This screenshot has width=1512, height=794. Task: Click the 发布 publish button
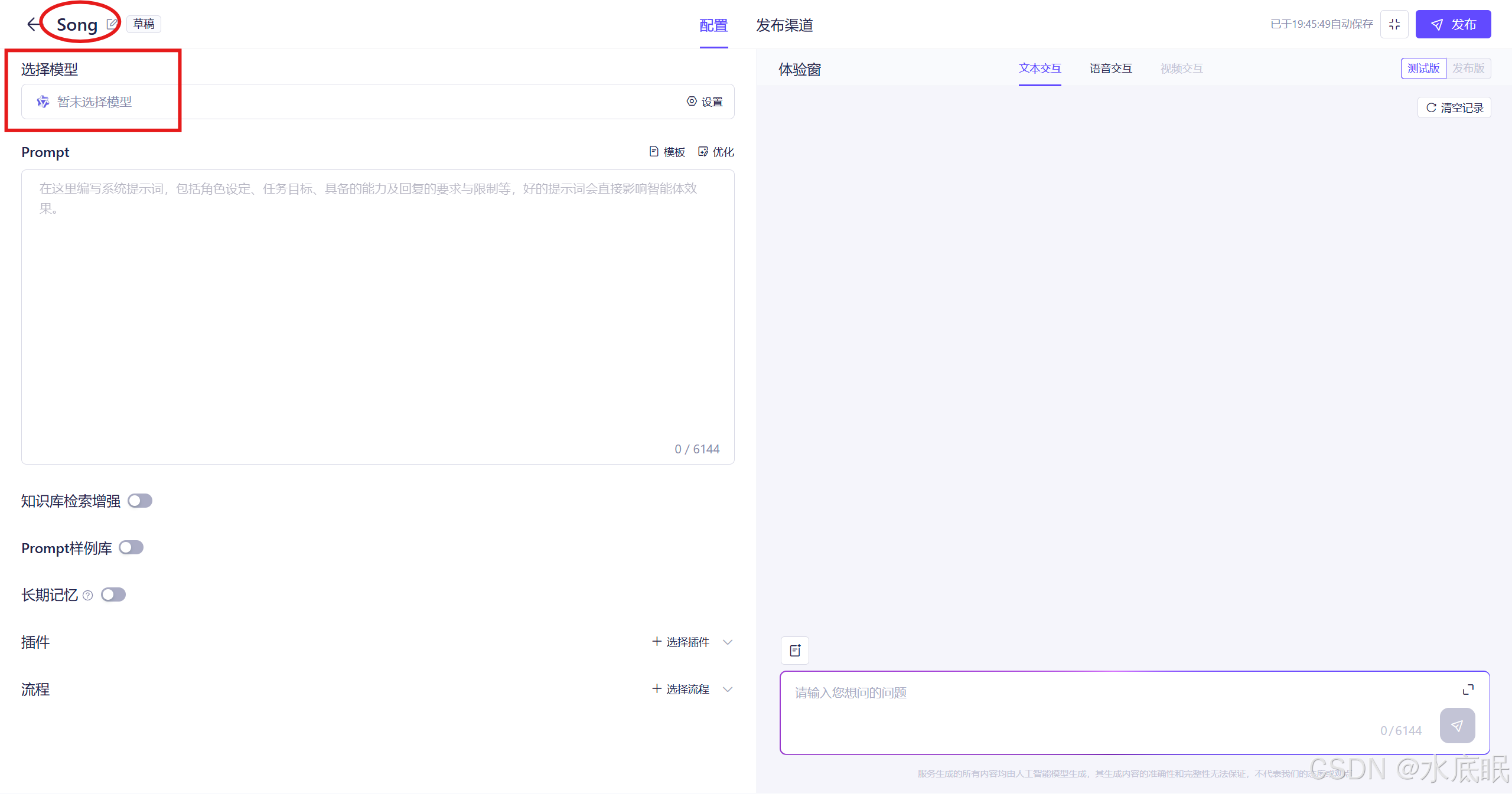click(1453, 24)
